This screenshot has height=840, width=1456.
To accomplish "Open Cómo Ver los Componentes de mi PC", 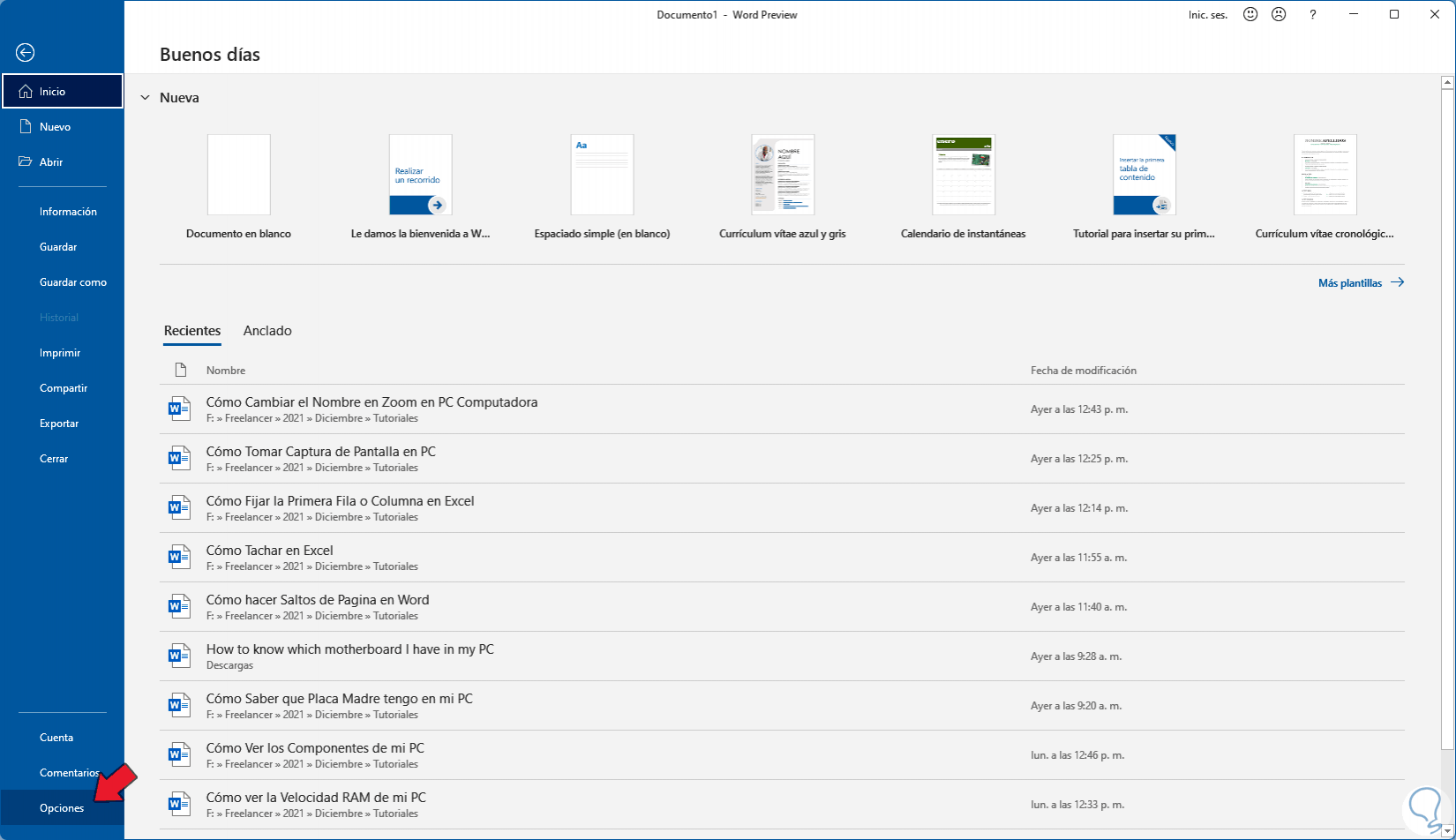I will pos(782,755).
